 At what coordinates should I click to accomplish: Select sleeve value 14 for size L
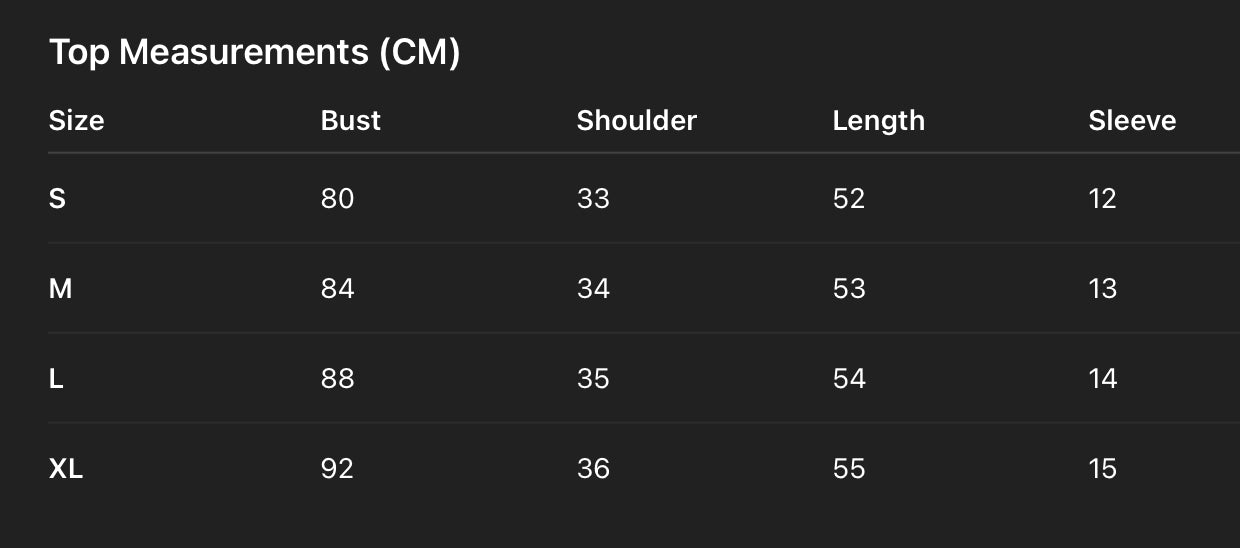click(x=1102, y=379)
